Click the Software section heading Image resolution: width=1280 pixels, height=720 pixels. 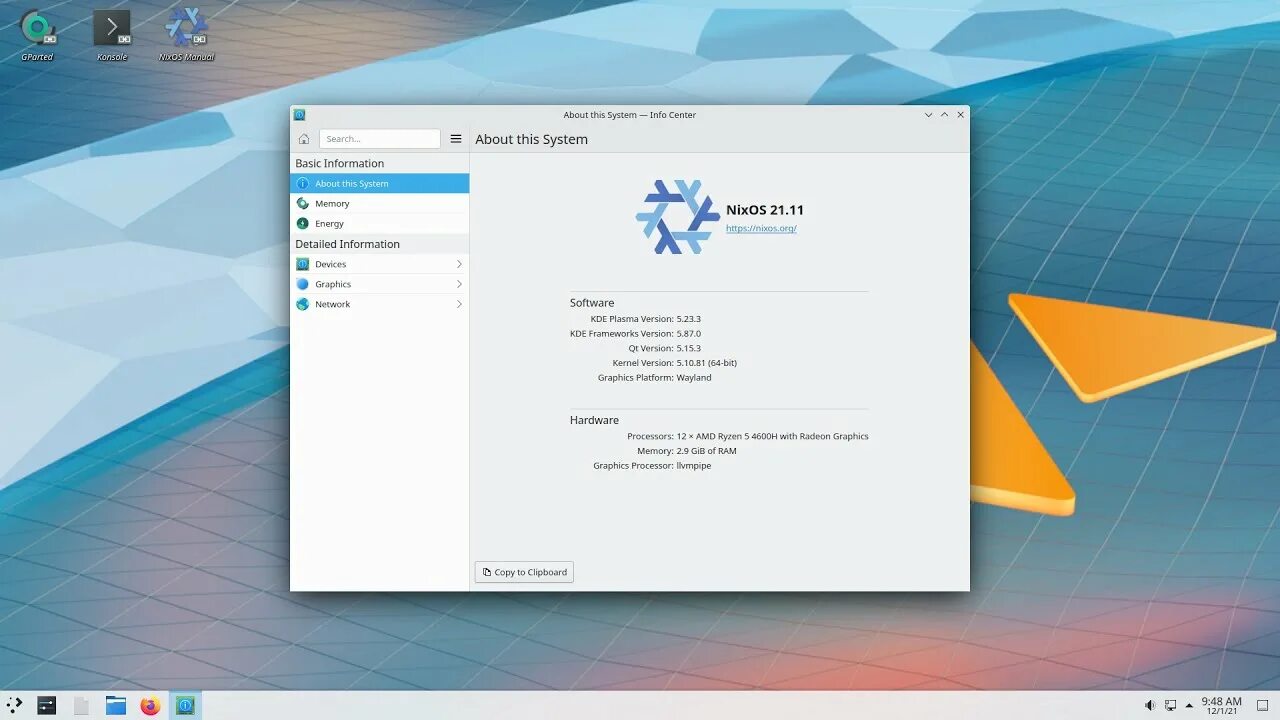coord(592,303)
